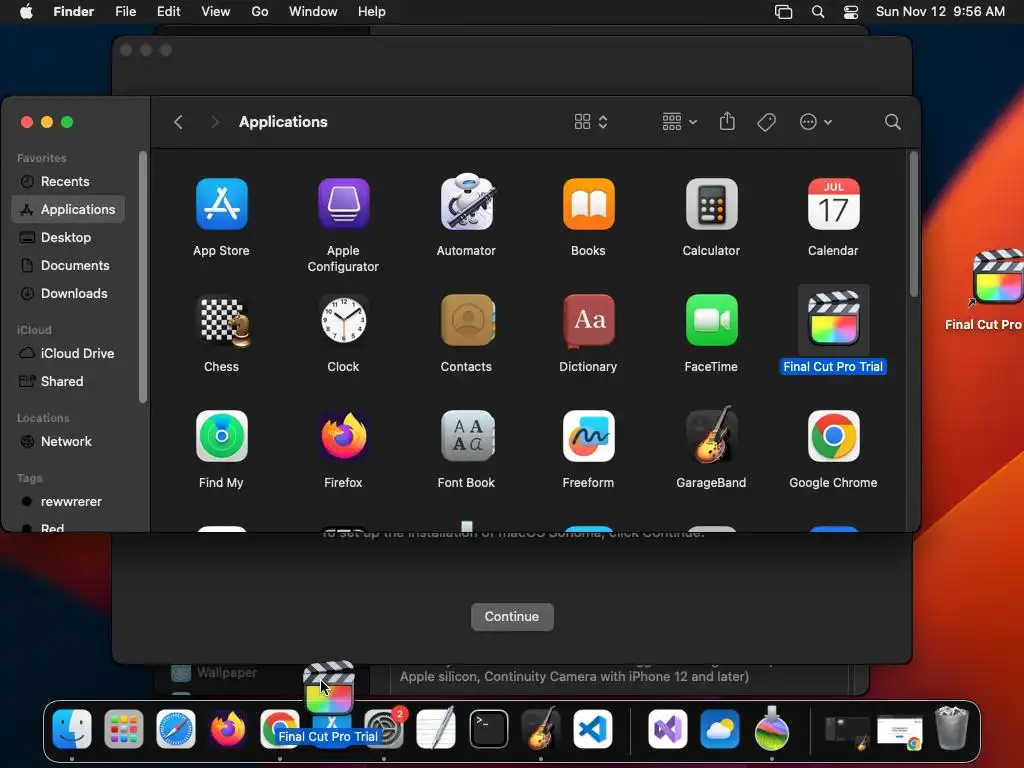Screen dimensions: 1024x768
Task: Select Applications in the Finder sidebar
Action: (68, 209)
